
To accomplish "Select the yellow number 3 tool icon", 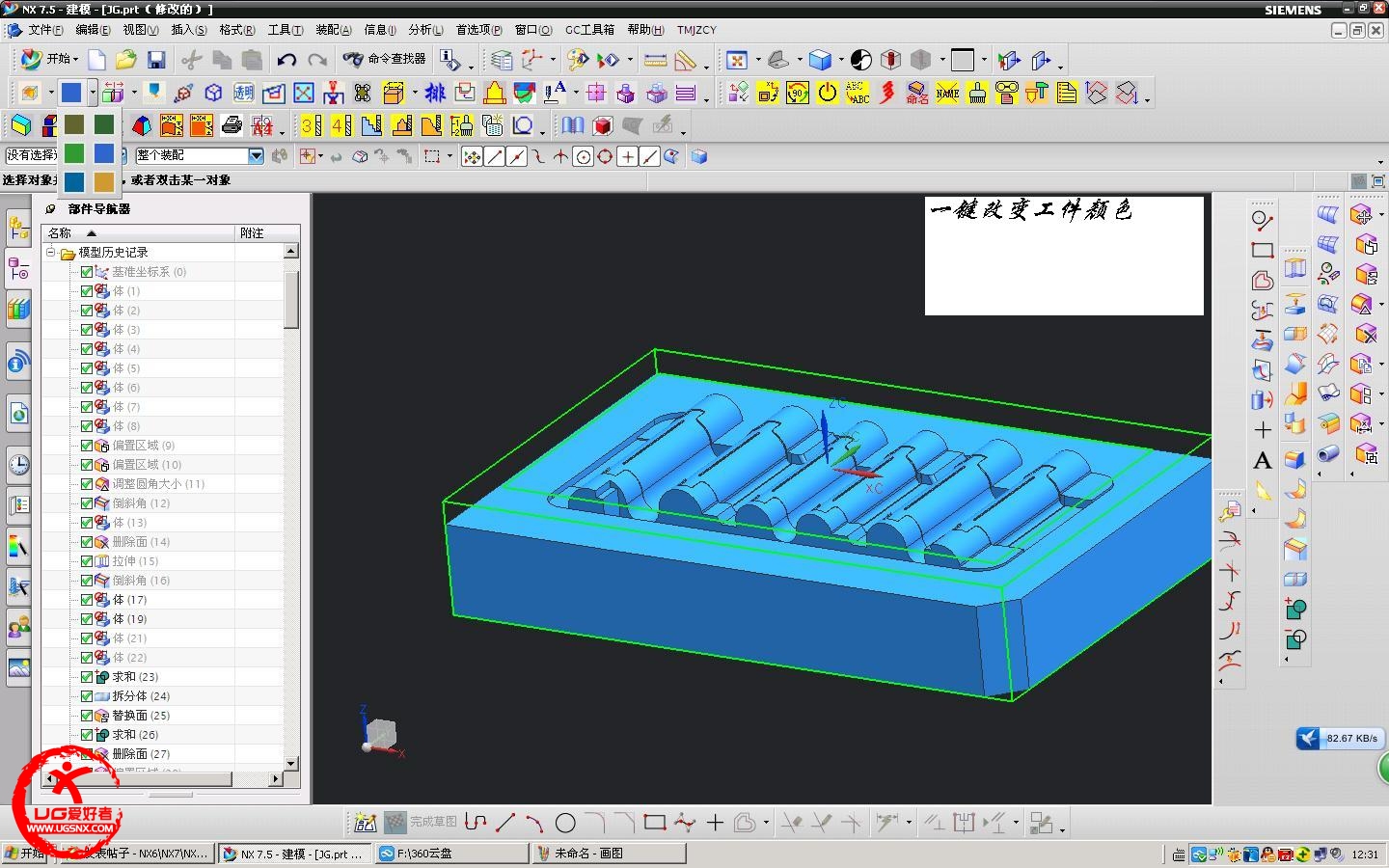I will point(311,125).
